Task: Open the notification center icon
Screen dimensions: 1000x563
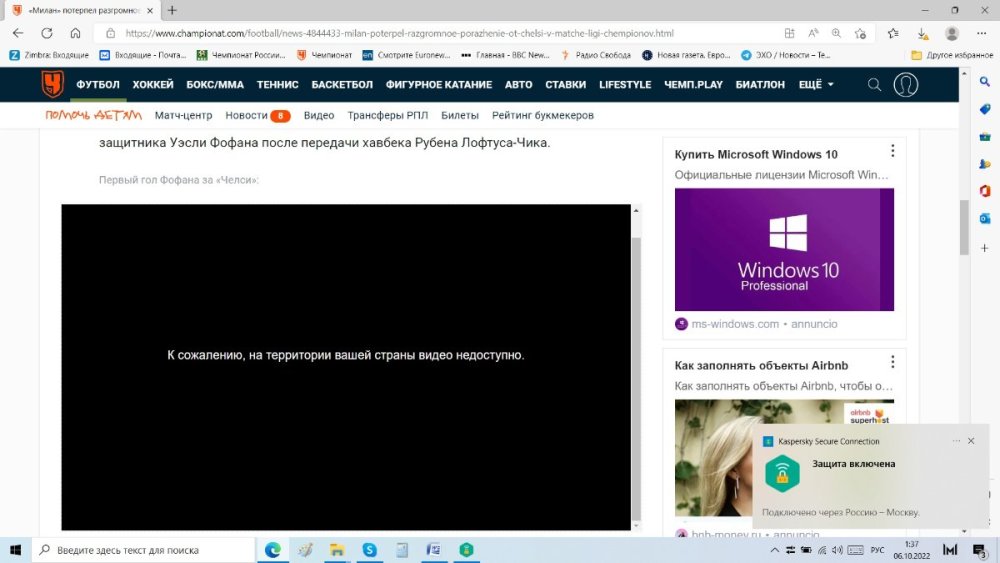Action: pos(979,550)
